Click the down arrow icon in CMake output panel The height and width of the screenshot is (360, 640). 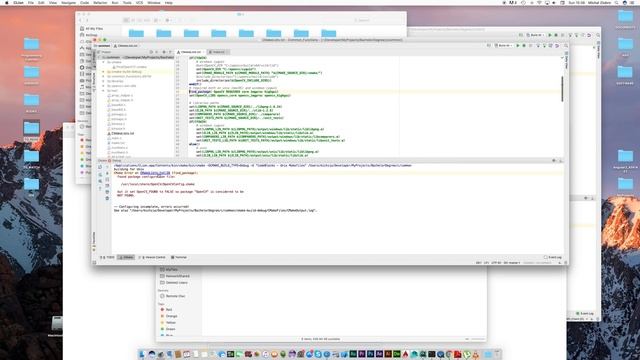[x=107, y=173]
